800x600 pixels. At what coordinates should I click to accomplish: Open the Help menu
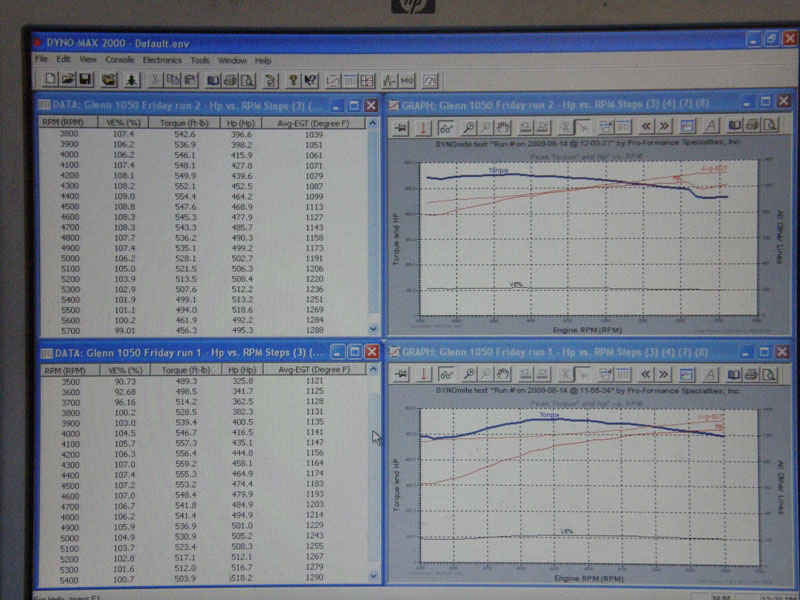pyautogui.click(x=263, y=61)
